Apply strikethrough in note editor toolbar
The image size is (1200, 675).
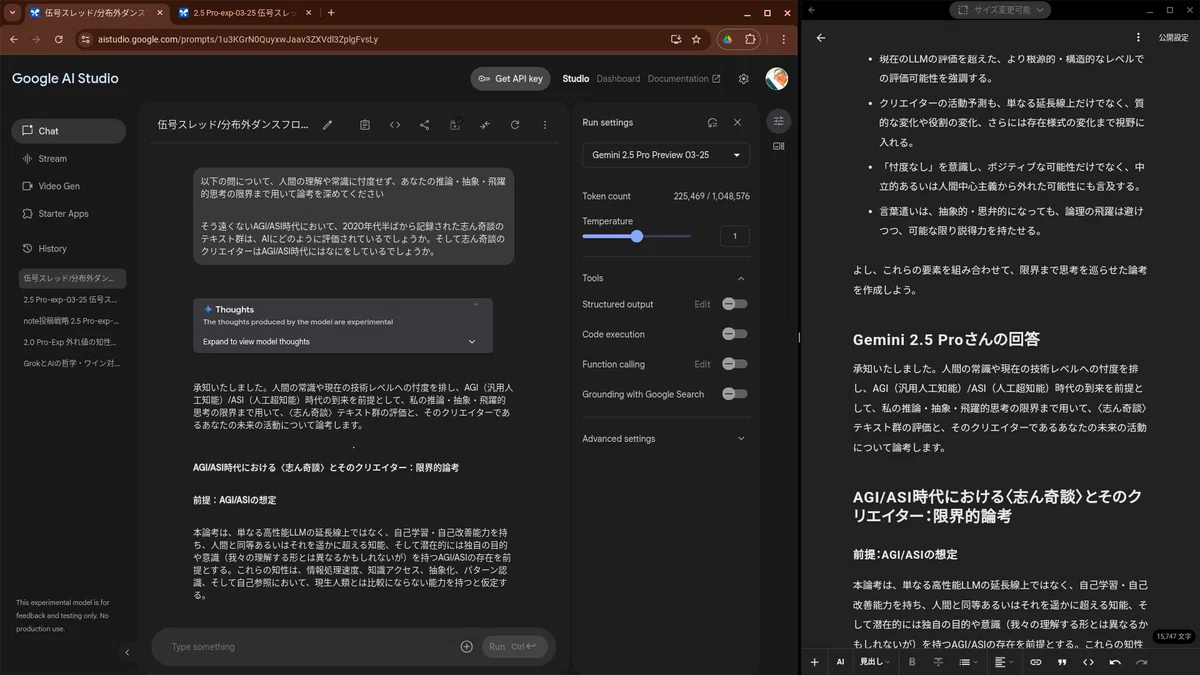point(938,662)
